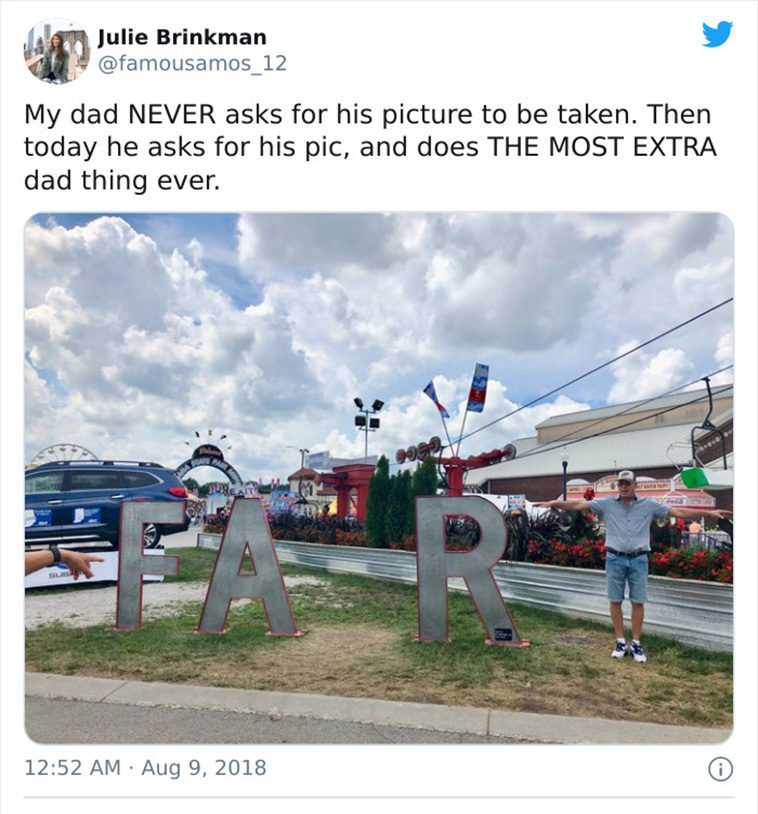Viewport: 758px width, 814px height.
Task: Click the blue SUV in the photo
Action: 104,501
